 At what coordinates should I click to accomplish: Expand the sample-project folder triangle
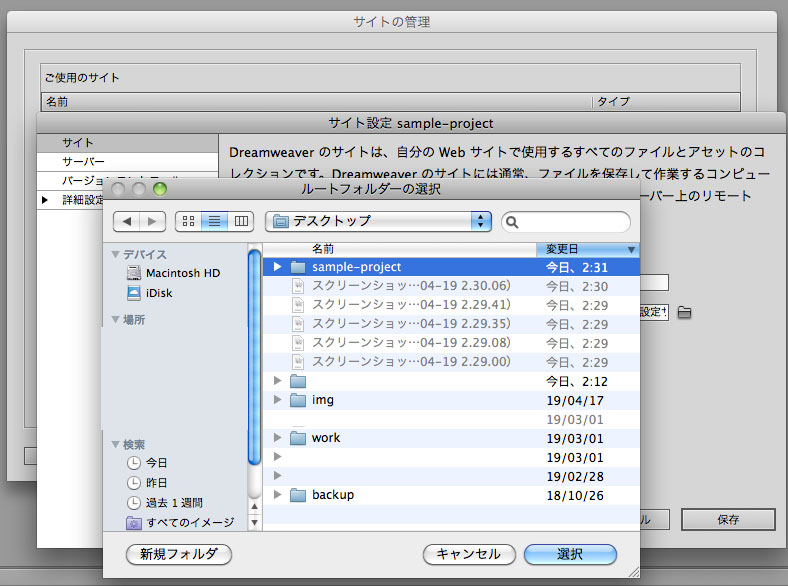(277, 267)
